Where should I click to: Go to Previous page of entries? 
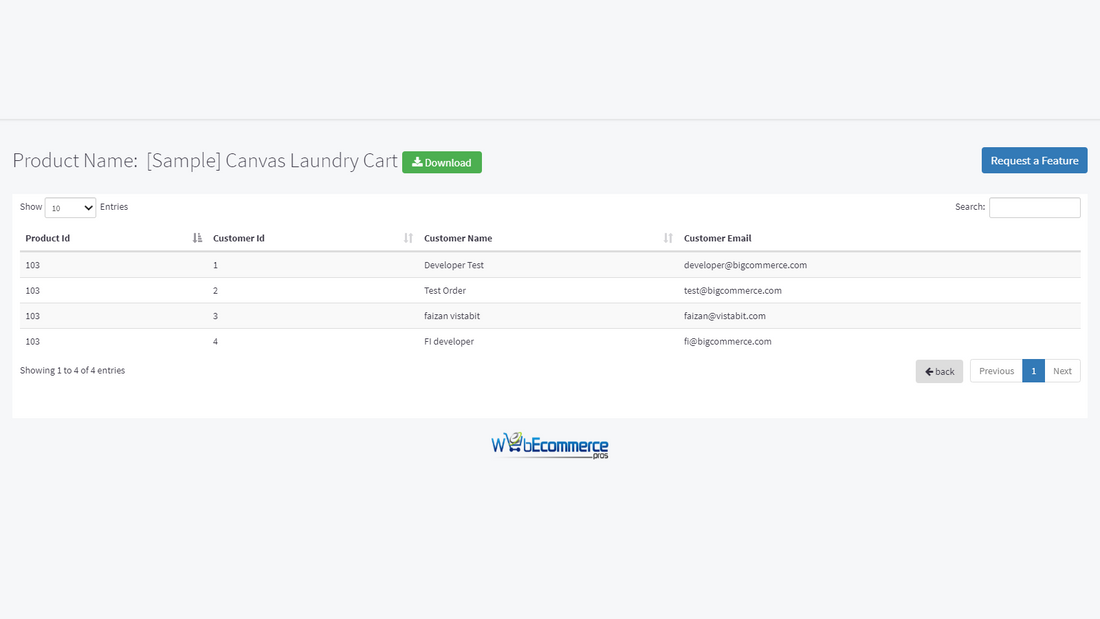click(x=996, y=371)
